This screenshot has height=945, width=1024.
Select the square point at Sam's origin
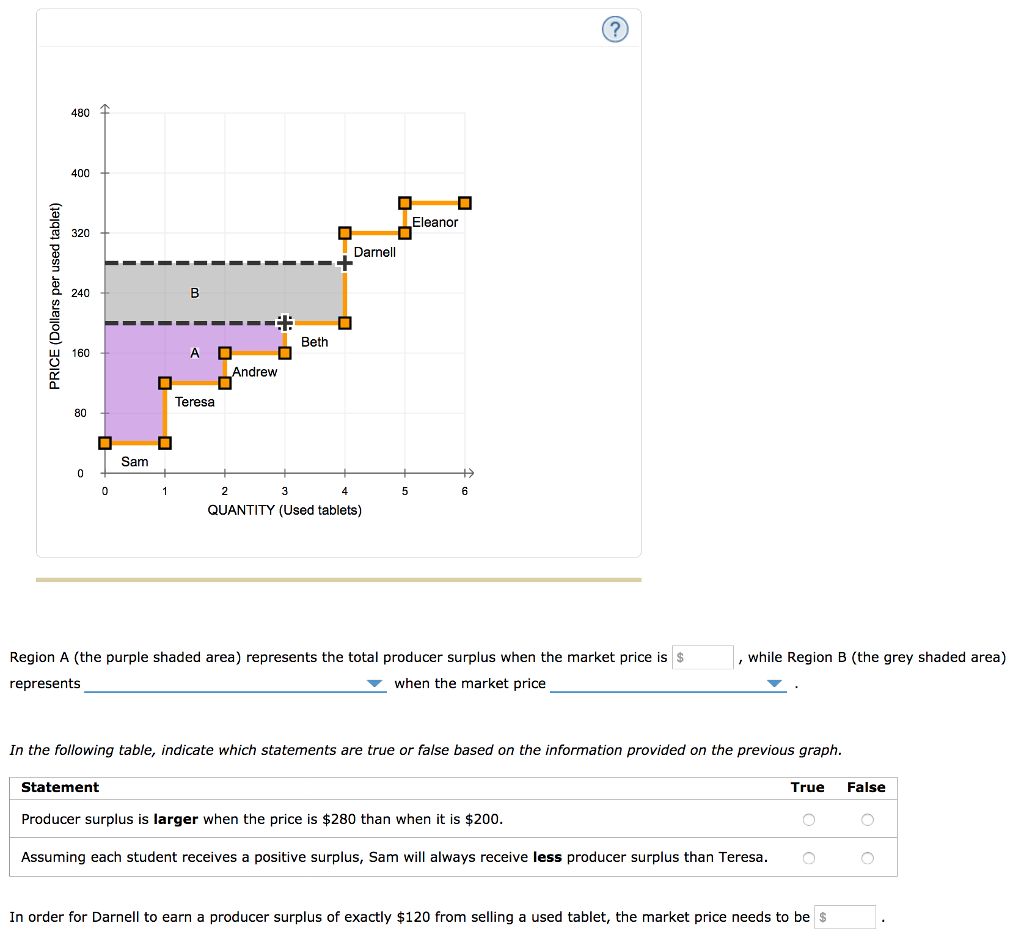105,443
